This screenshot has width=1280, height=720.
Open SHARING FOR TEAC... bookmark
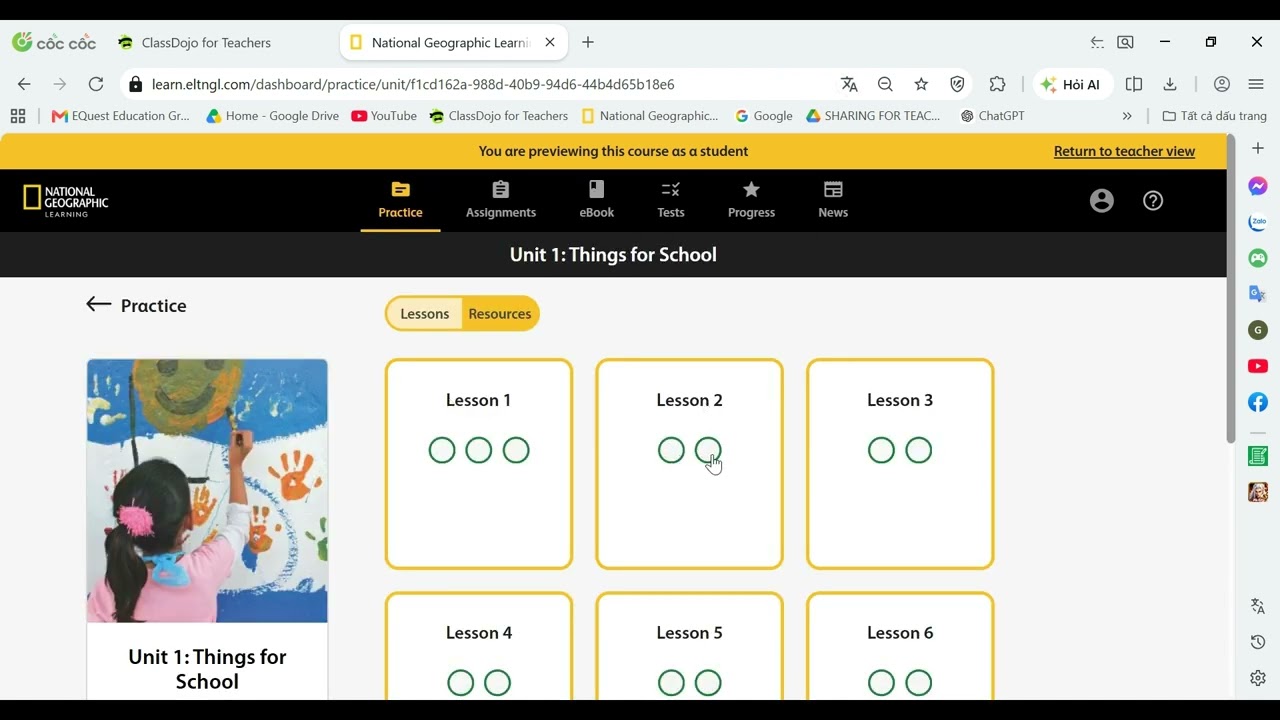coord(873,116)
